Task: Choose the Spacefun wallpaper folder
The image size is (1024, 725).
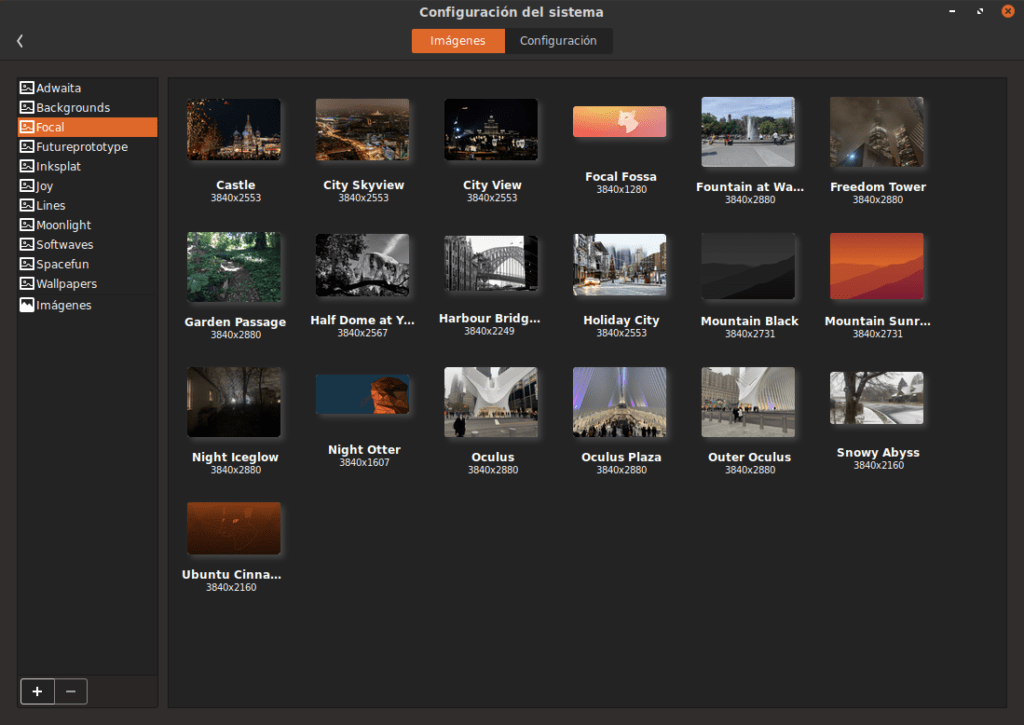Action: 64,264
